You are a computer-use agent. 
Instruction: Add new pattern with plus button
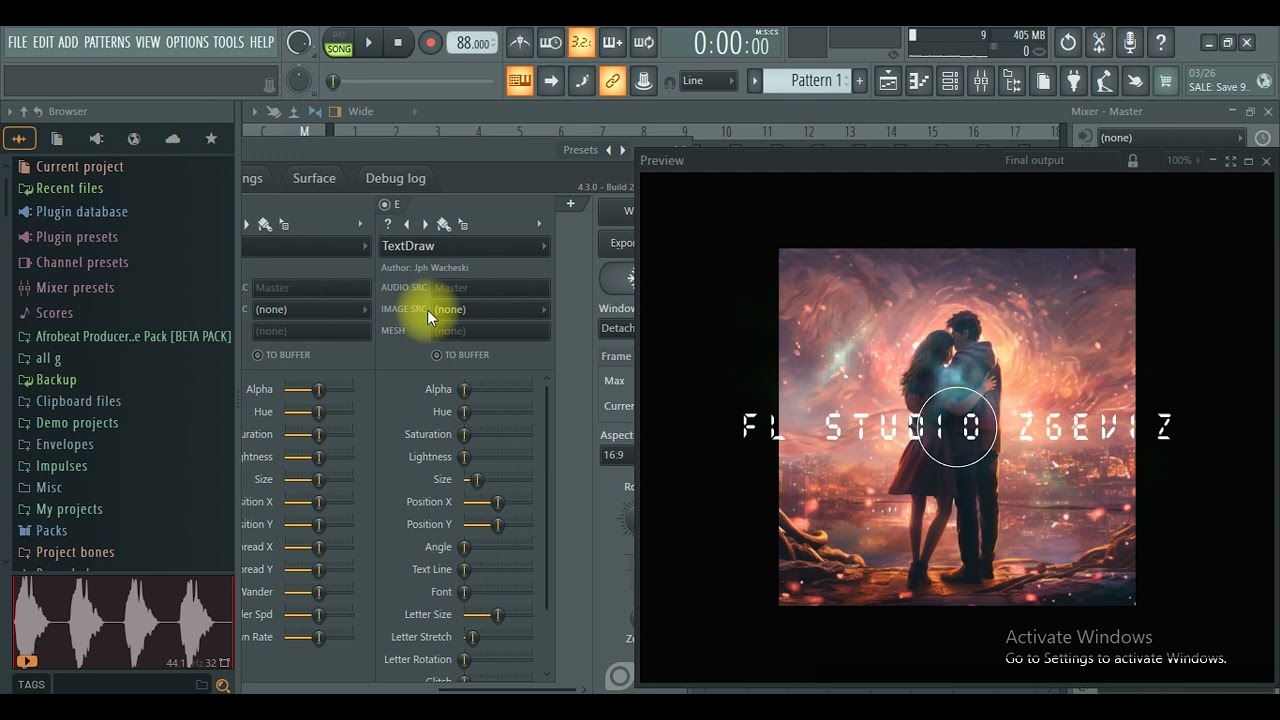pyautogui.click(x=859, y=81)
